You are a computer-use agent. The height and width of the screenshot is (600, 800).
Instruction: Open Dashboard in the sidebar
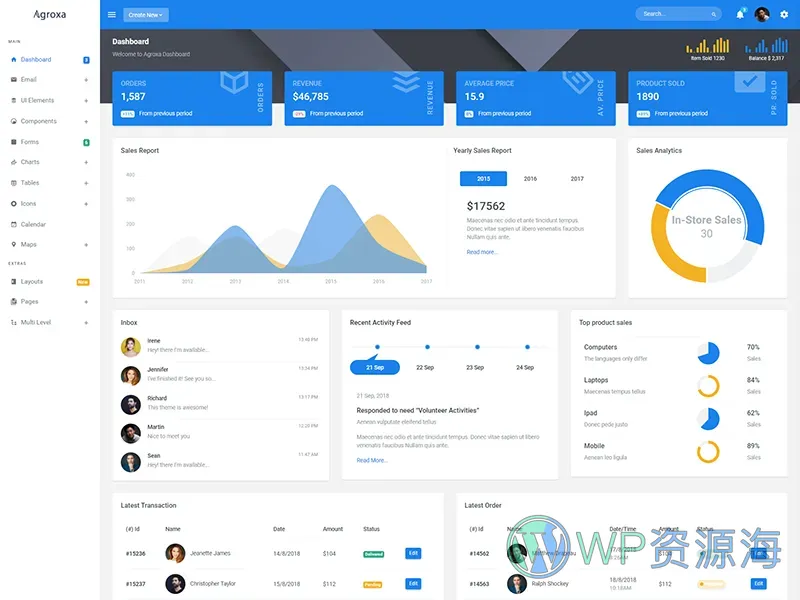(x=36, y=60)
